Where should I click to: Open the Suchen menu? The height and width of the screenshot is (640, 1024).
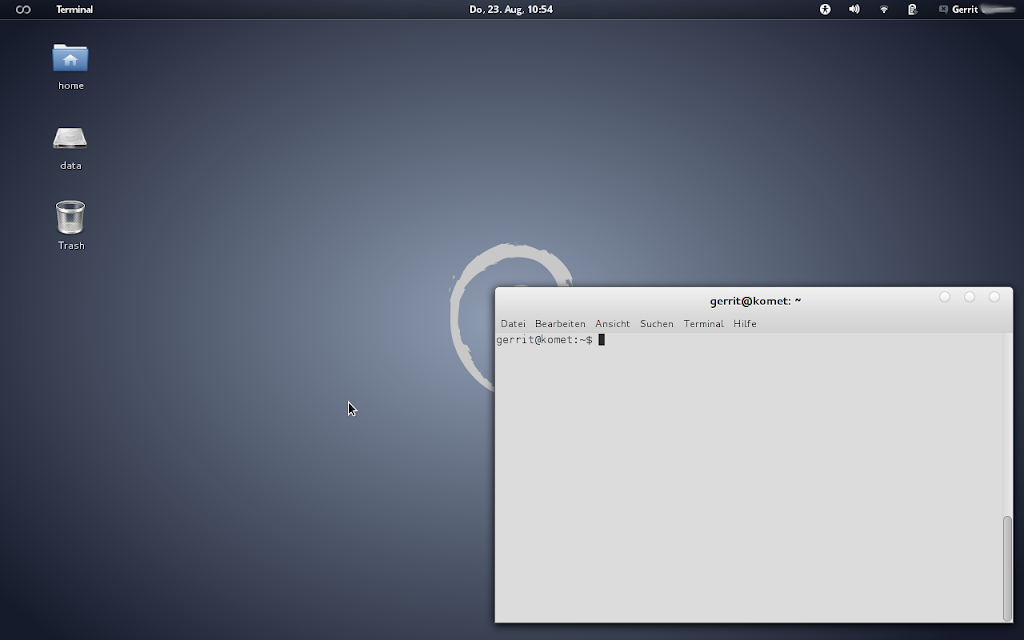click(x=657, y=324)
